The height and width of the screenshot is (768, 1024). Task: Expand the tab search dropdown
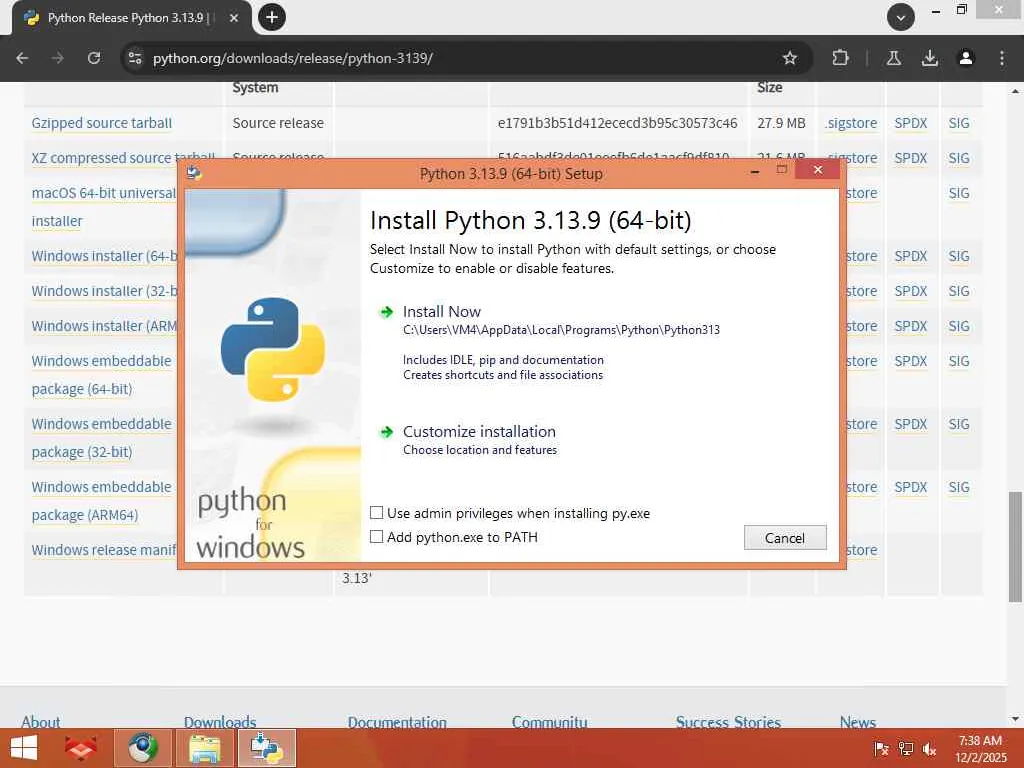(x=901, y=18)
